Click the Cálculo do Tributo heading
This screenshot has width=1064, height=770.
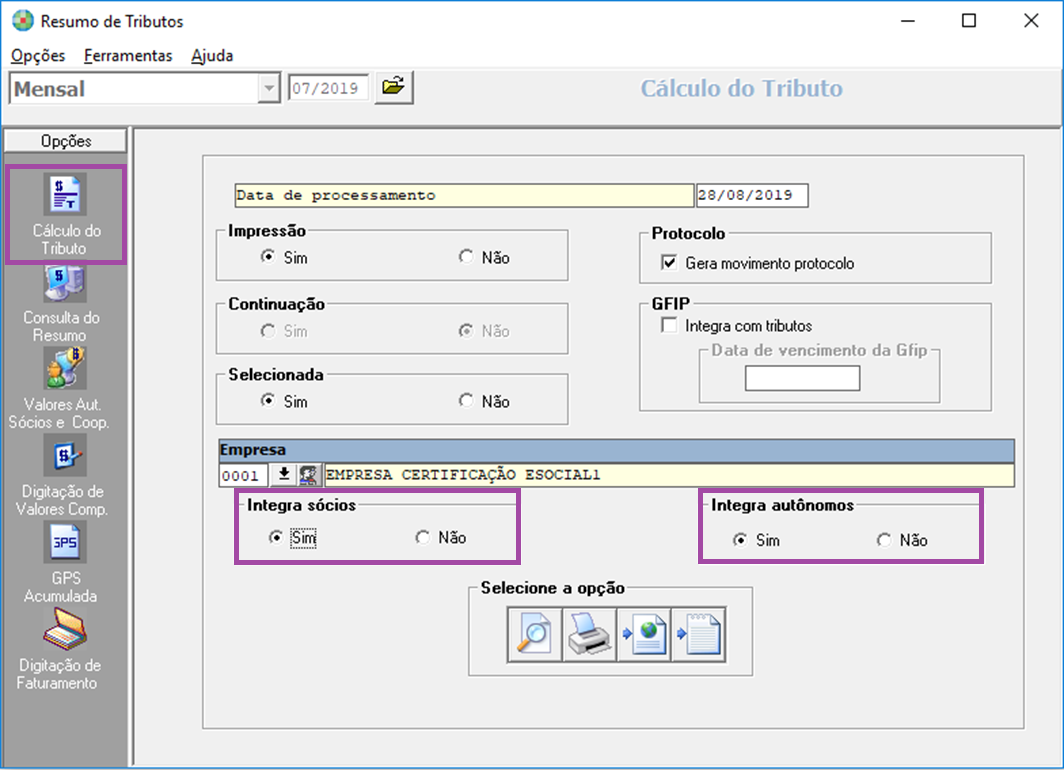click(x=742, y=88)
